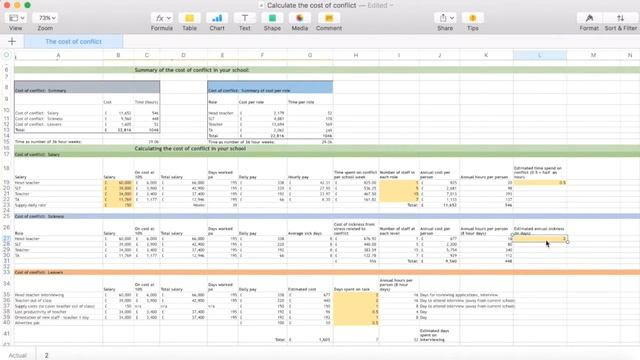Image resolution: width=640 pixels, height=360 pixels.
Task: Click the Summary of the cost of conflict heading
Action: pos(192,70)
